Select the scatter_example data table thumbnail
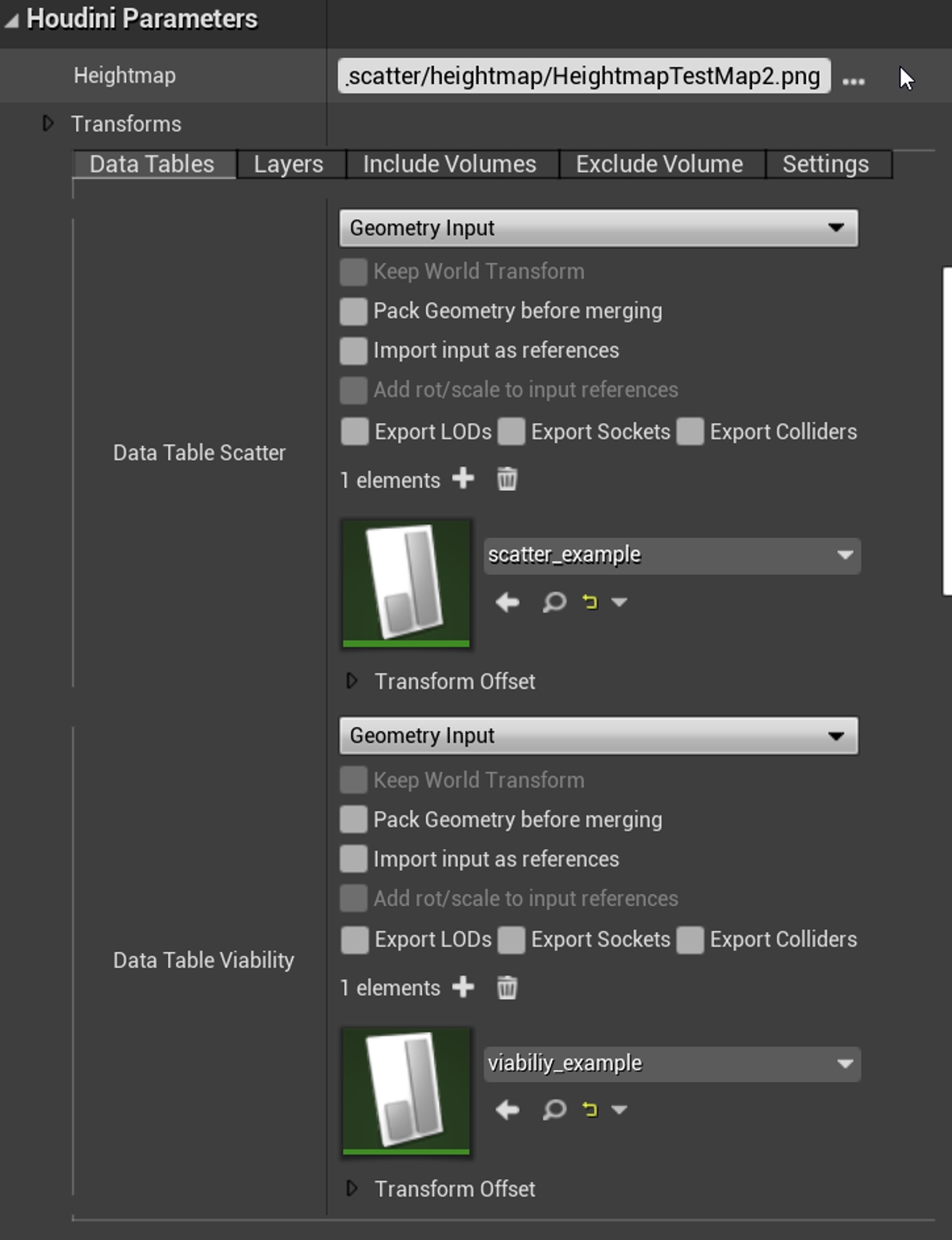 406,583
